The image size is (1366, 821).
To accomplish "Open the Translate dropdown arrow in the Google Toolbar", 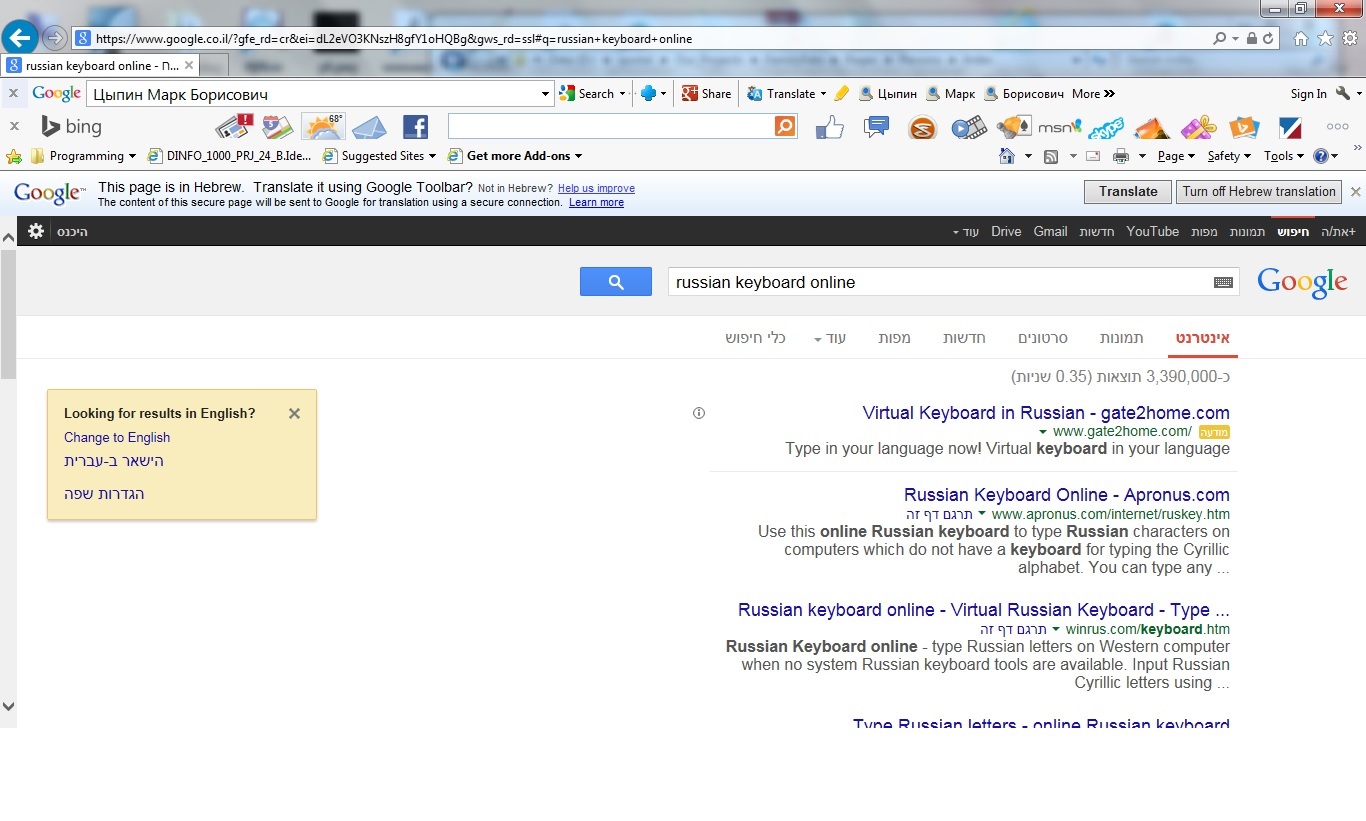I will pyautogui.click(x=823, y=93).
